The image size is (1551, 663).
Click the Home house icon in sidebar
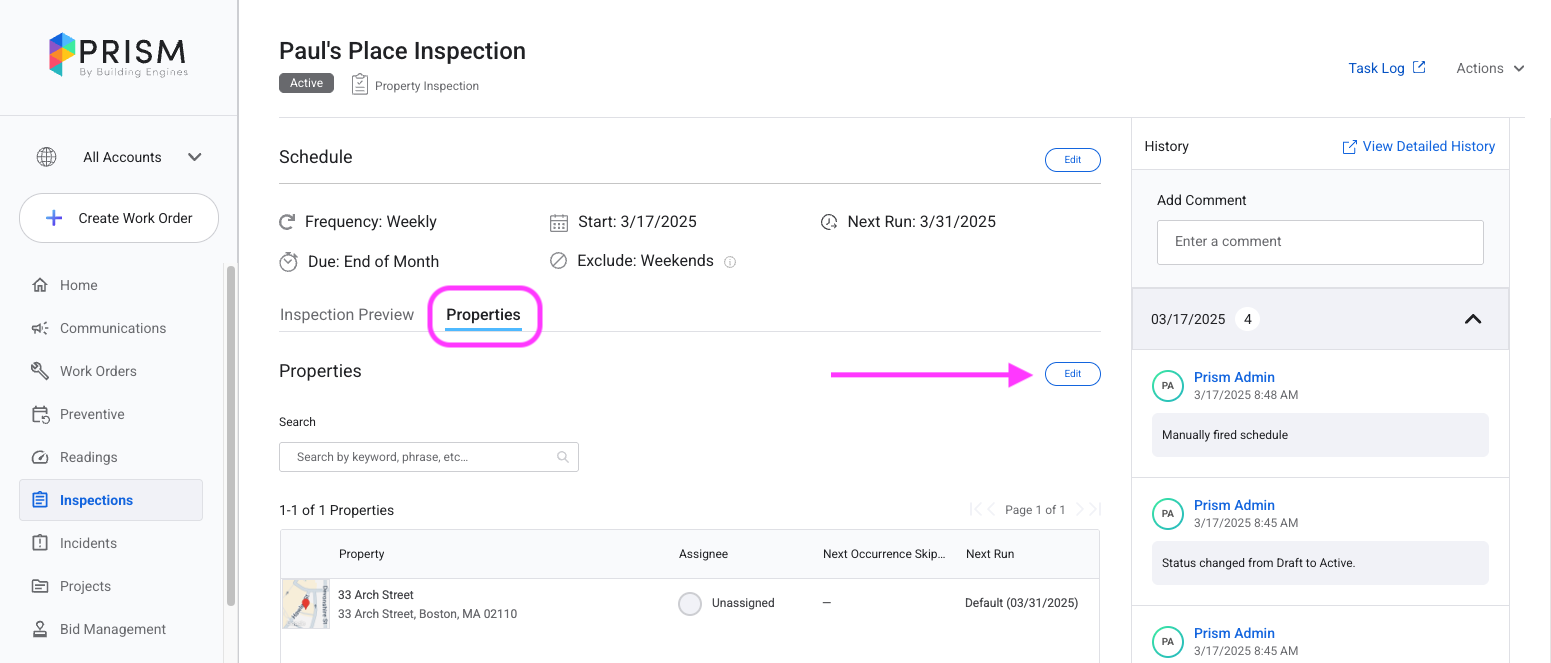pyautogui.click(x=40, y=285)
